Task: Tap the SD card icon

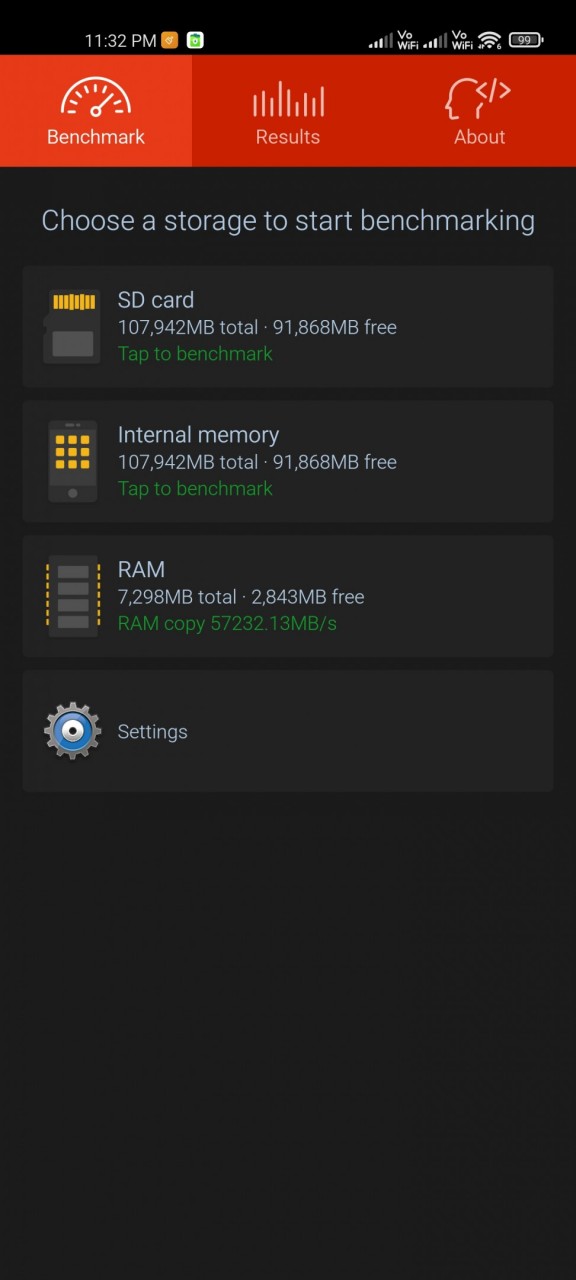Action: (72, 326)
